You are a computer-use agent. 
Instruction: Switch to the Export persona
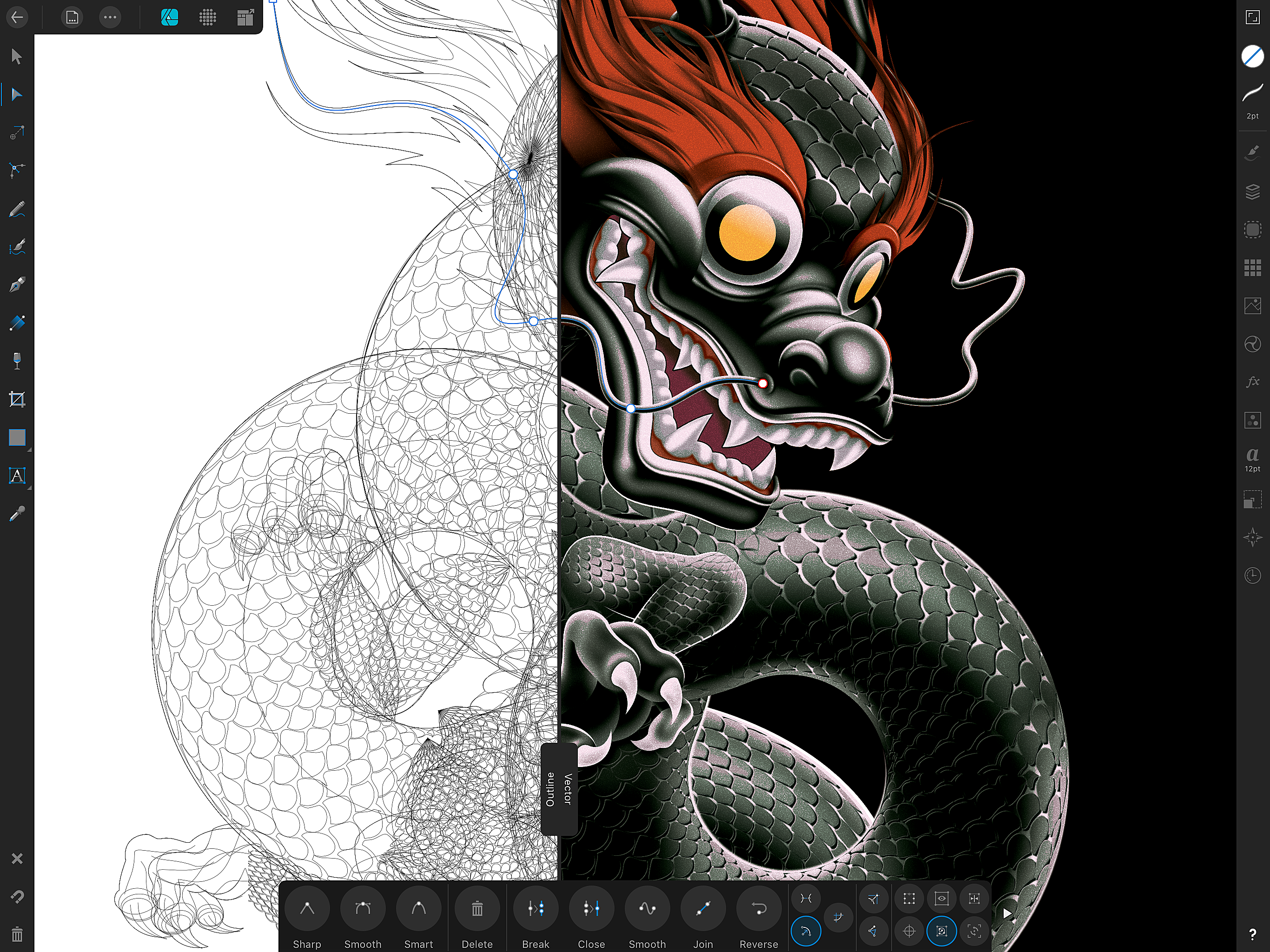click(245, 17)
